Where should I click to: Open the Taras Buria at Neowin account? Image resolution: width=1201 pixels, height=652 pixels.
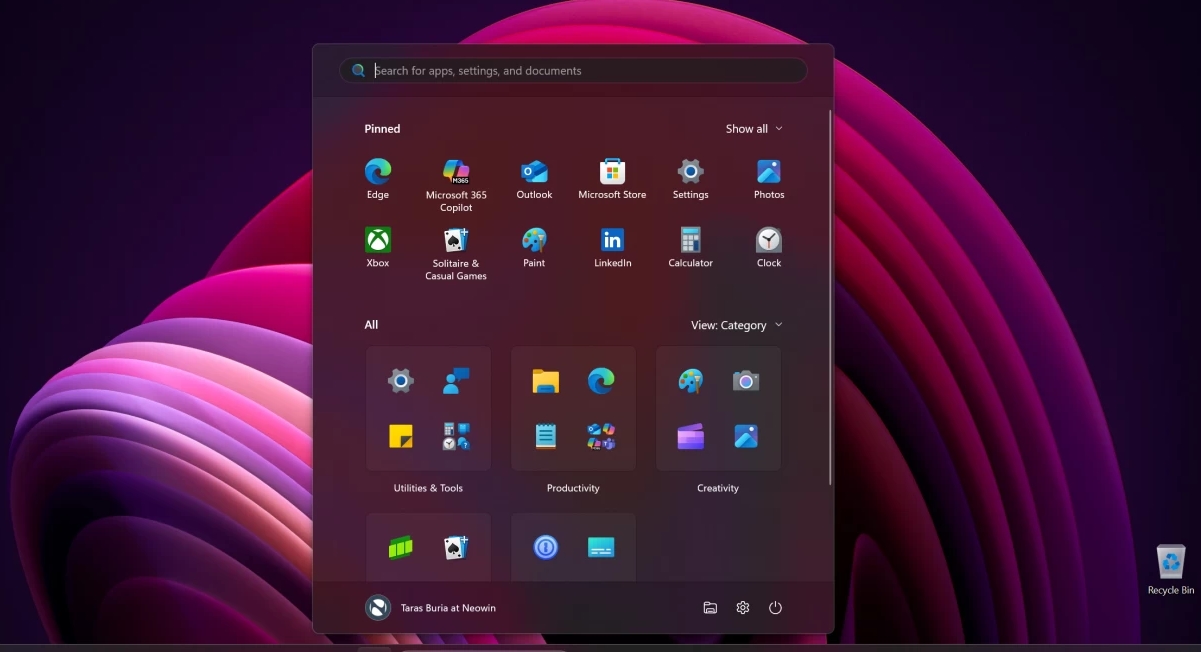click(431, 608)
